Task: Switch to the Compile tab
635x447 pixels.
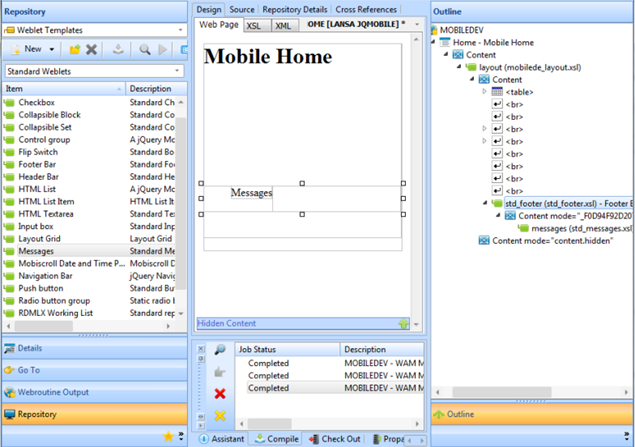Action: pyautogui.click(x=277, y=439)
